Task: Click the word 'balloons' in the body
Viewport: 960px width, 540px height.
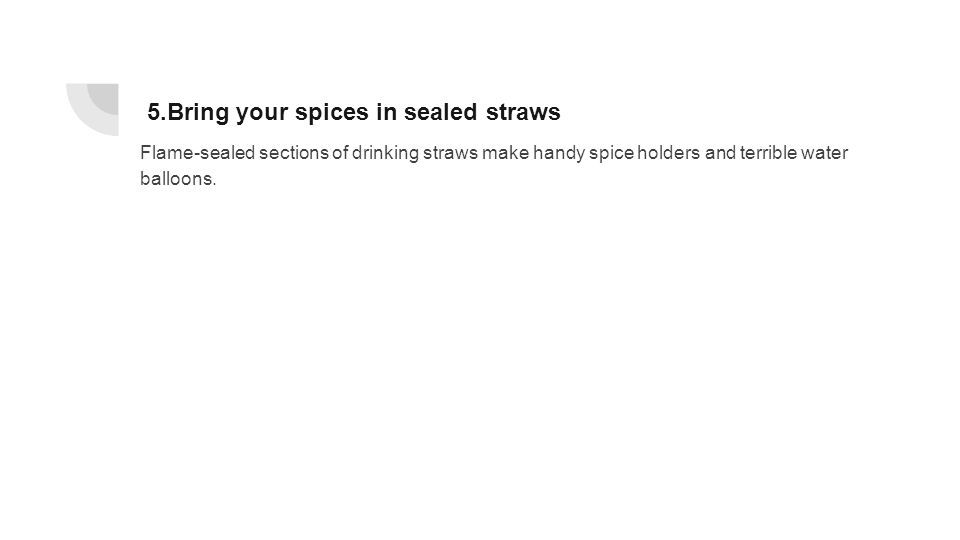Action: click(x=176, y=179)
